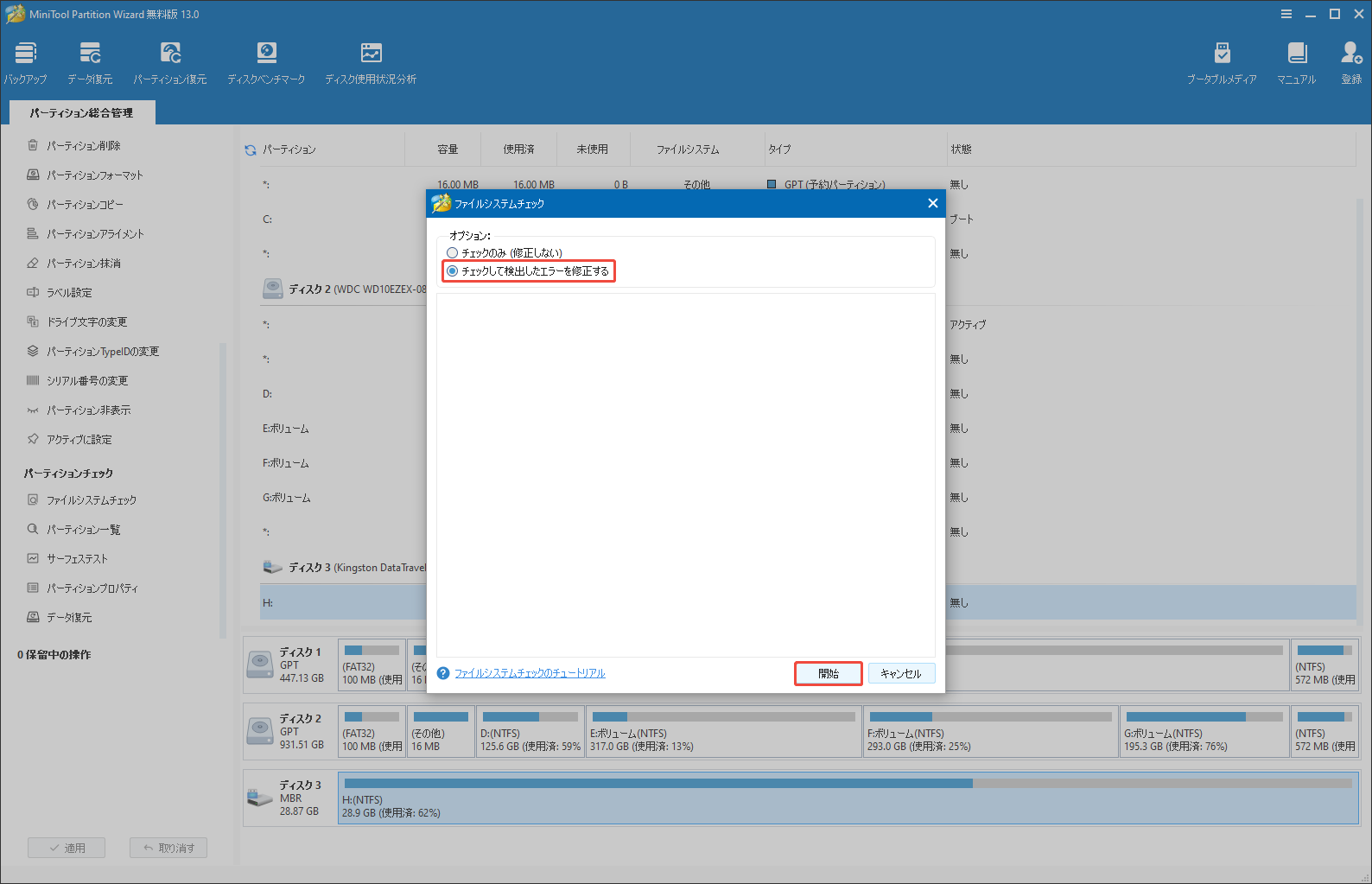The width and height of the screenshot is (1372, 884).
Task: Open ディスクベンチマーク tool
Action: click(266, 63)
